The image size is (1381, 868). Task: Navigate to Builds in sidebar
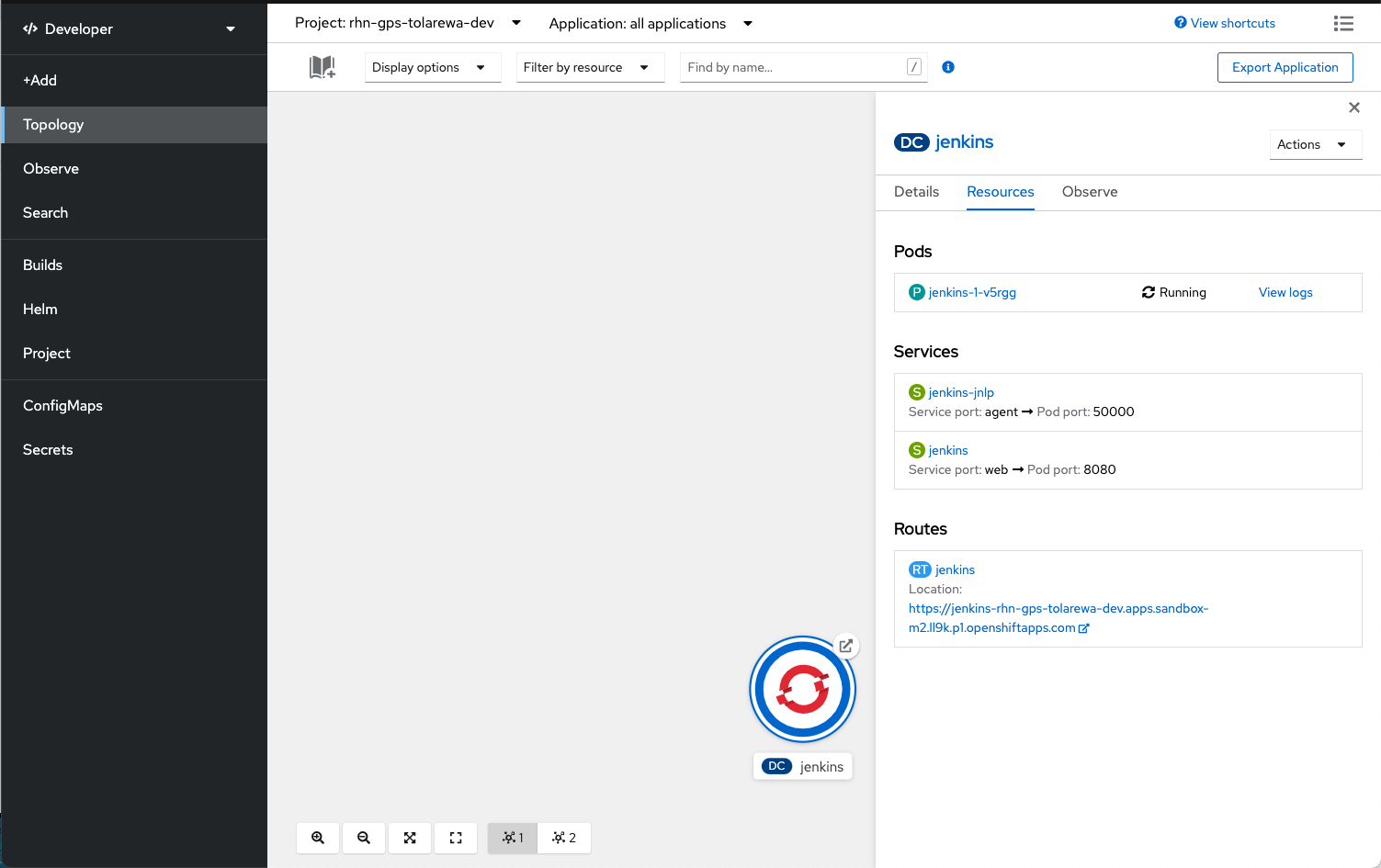click(x=134, y=265)
